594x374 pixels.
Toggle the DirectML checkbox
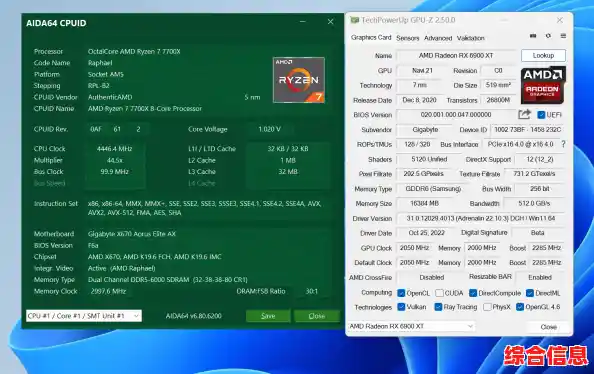530,293
